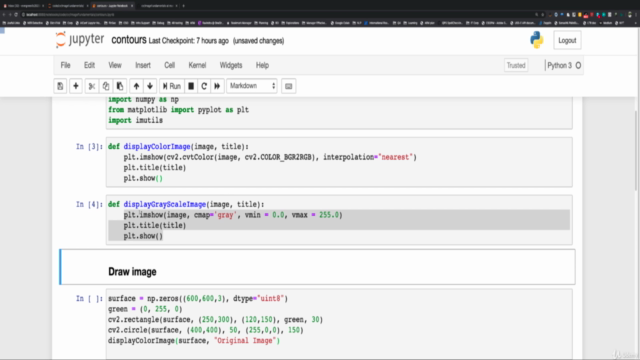Switch to the first browser tab

(23, 6)
